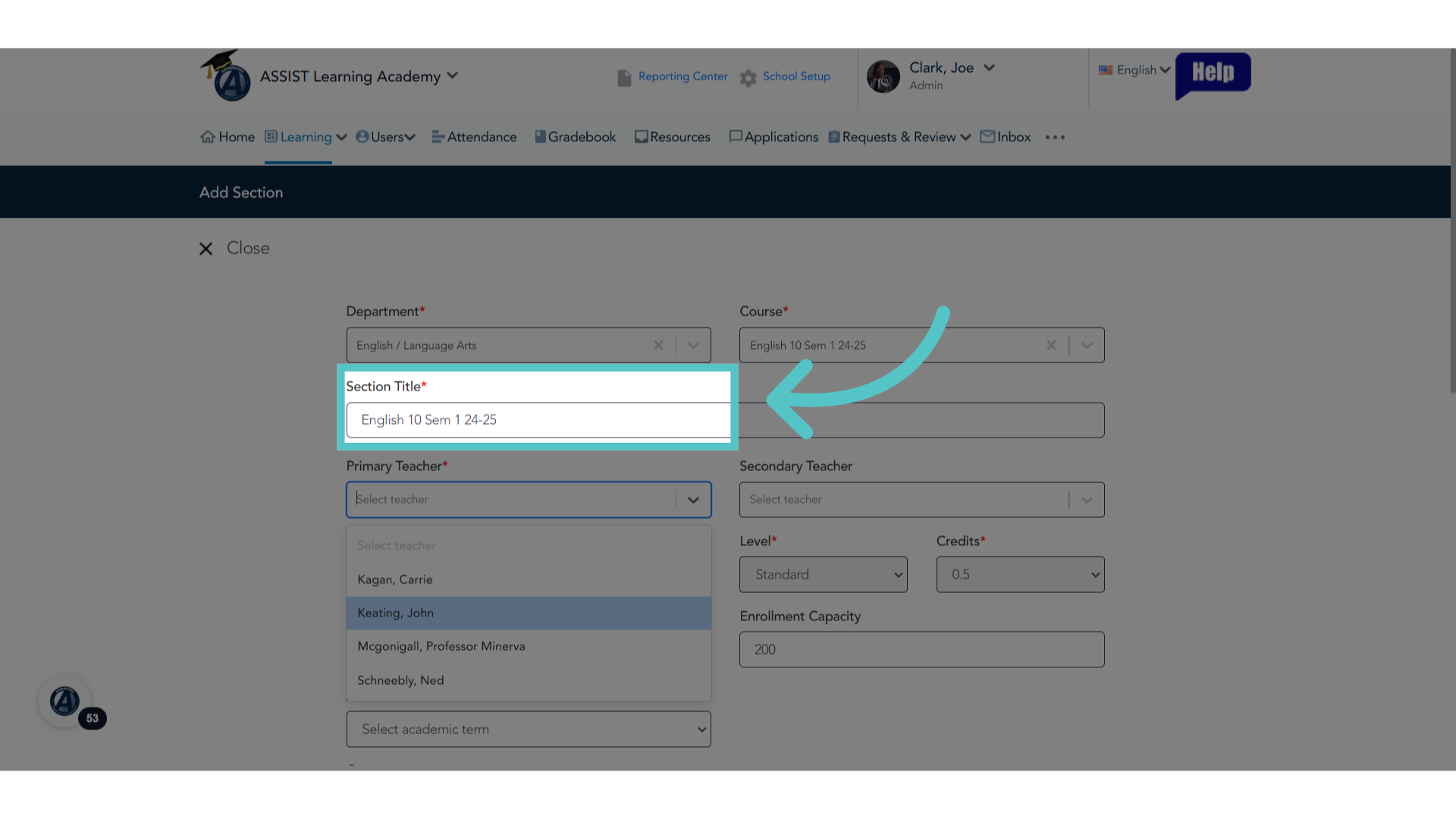Clear the Course selection with the X

[1051, 345]
